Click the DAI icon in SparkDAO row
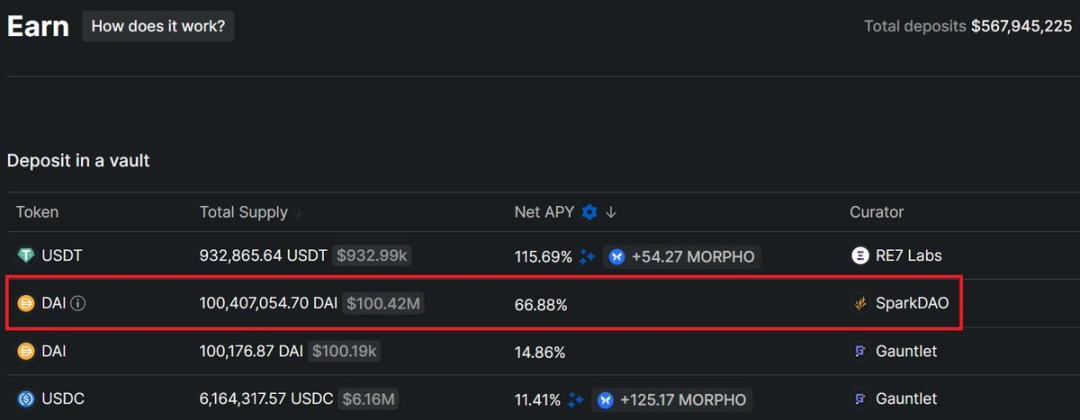Viewport: 1080px width, 420px height. coord(26,304)
